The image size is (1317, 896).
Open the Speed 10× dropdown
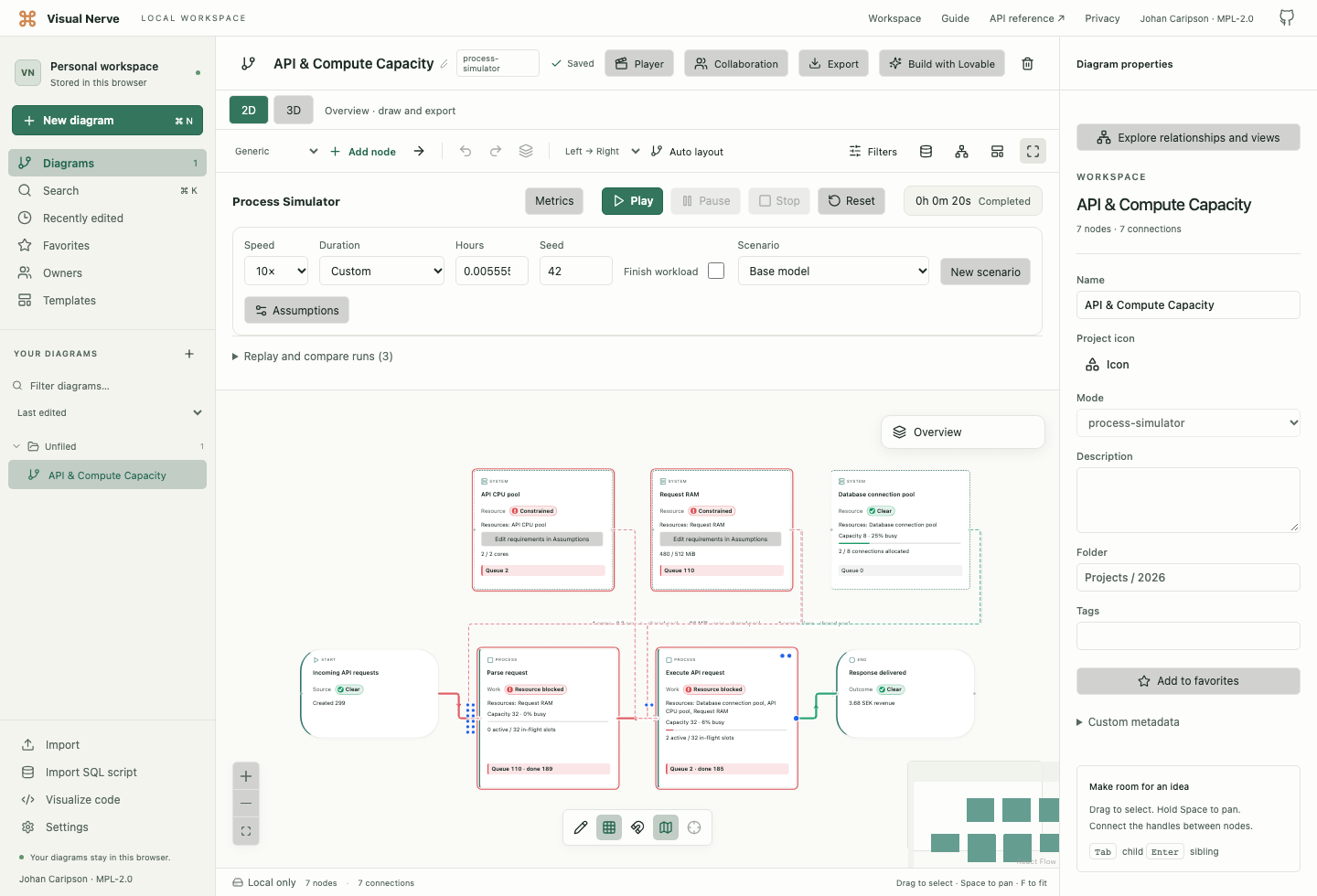click(276, 271)
